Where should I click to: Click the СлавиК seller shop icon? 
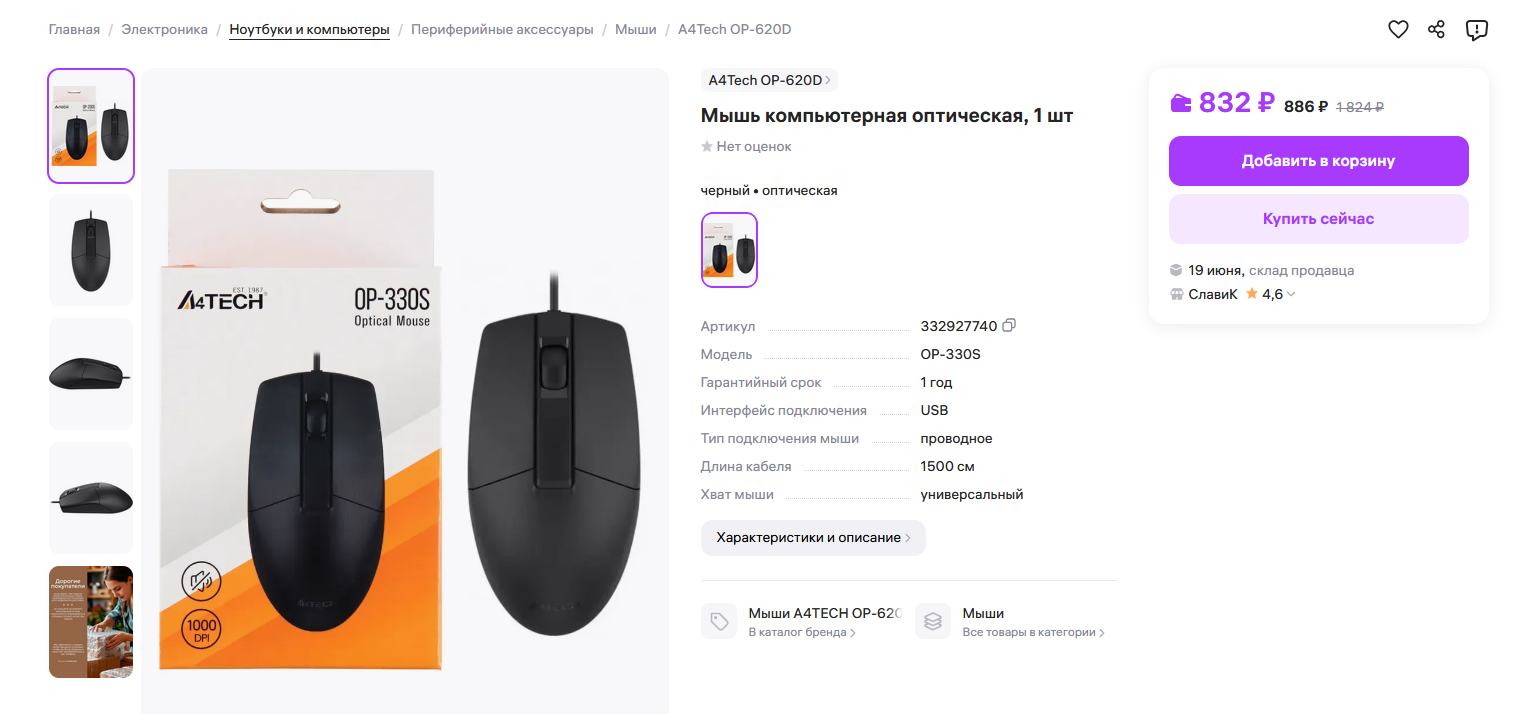click(1177, 294)
